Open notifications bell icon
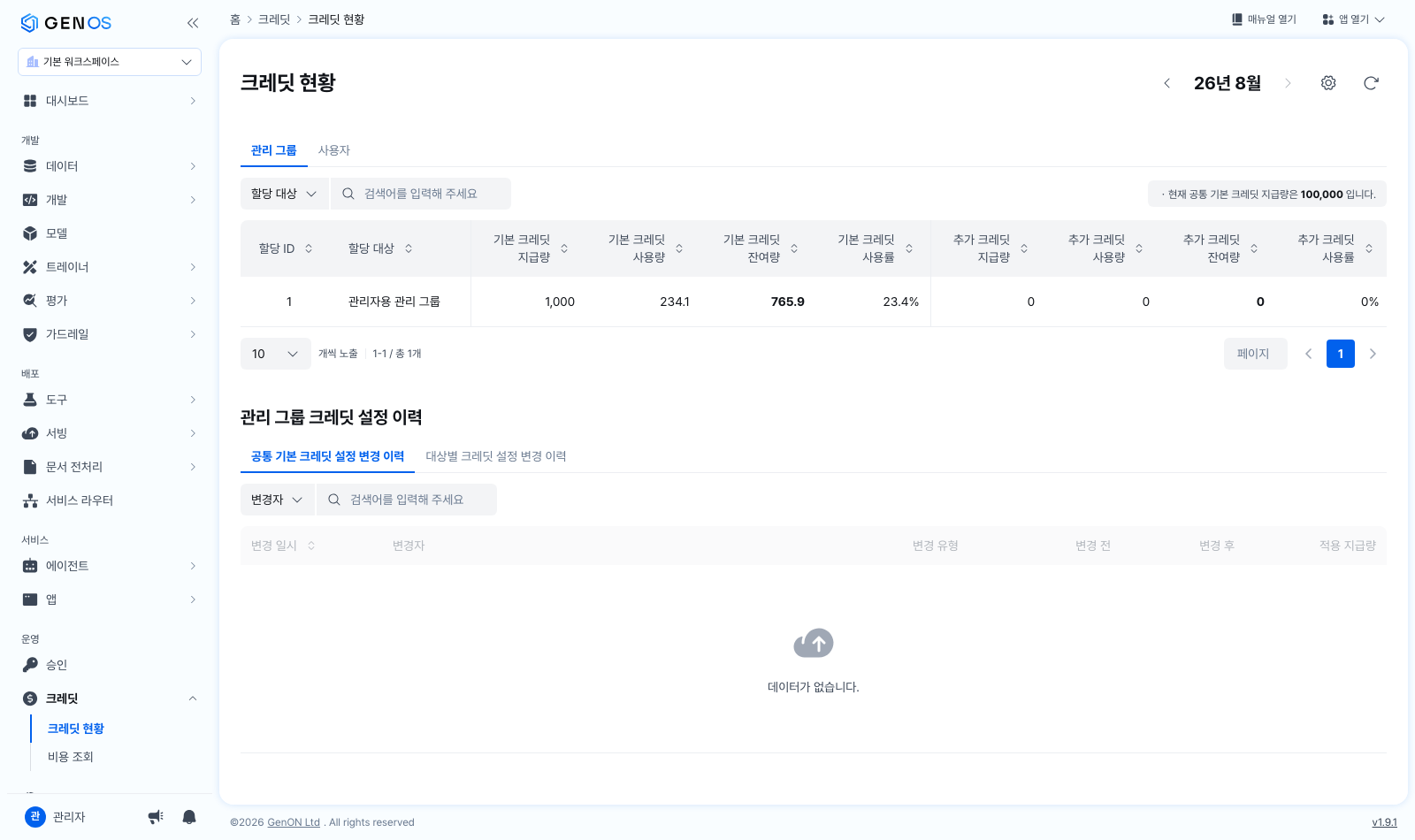The image size is (1415, 840). [189, 817]
